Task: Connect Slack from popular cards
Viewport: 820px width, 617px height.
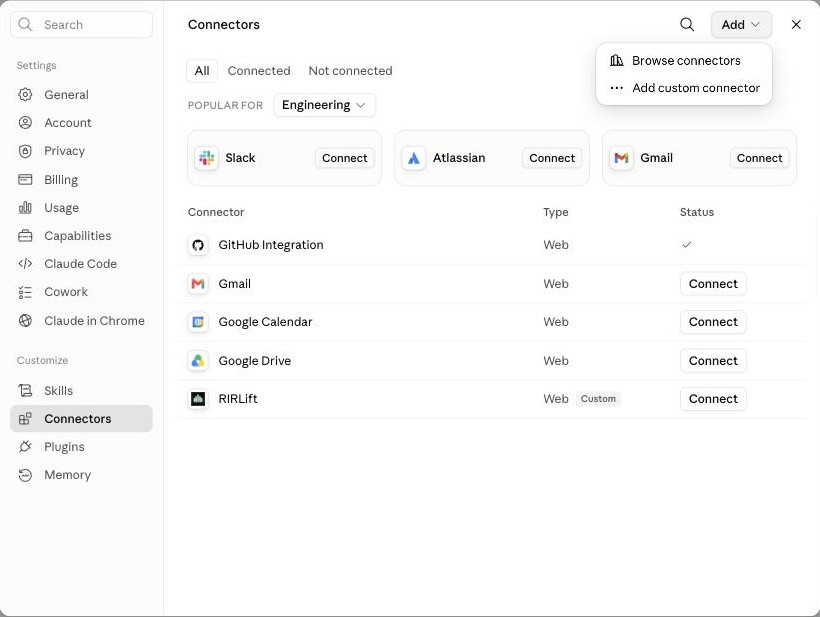Action: pos(345,158)
